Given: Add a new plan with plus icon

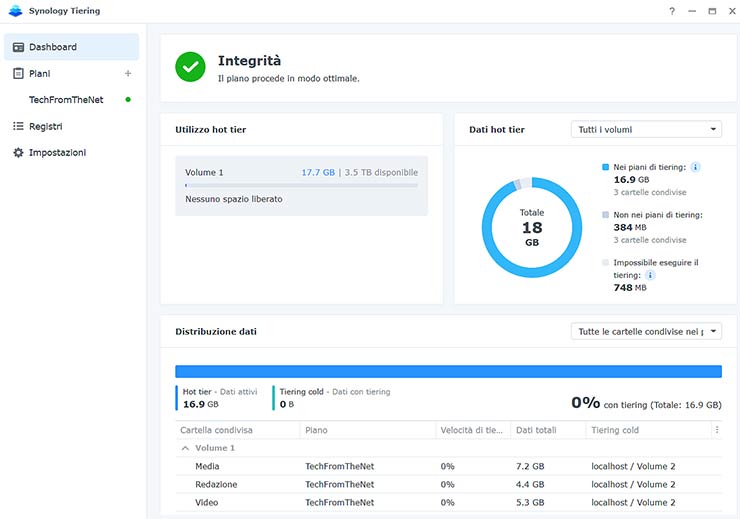Looking at the screenshot, I should tap(128, 73).
